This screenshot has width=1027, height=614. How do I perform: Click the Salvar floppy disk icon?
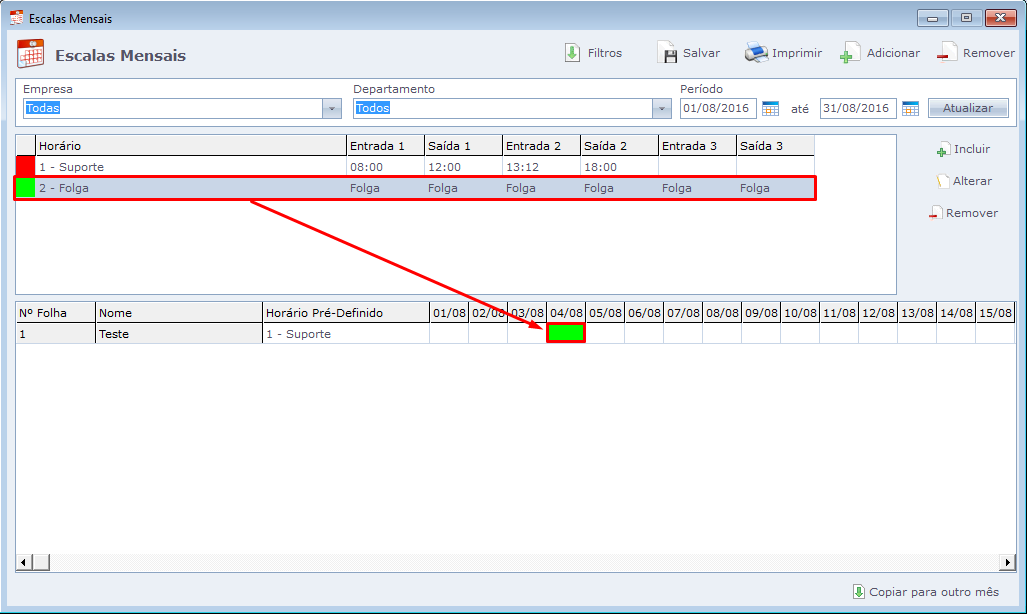[x=667, y=53]
